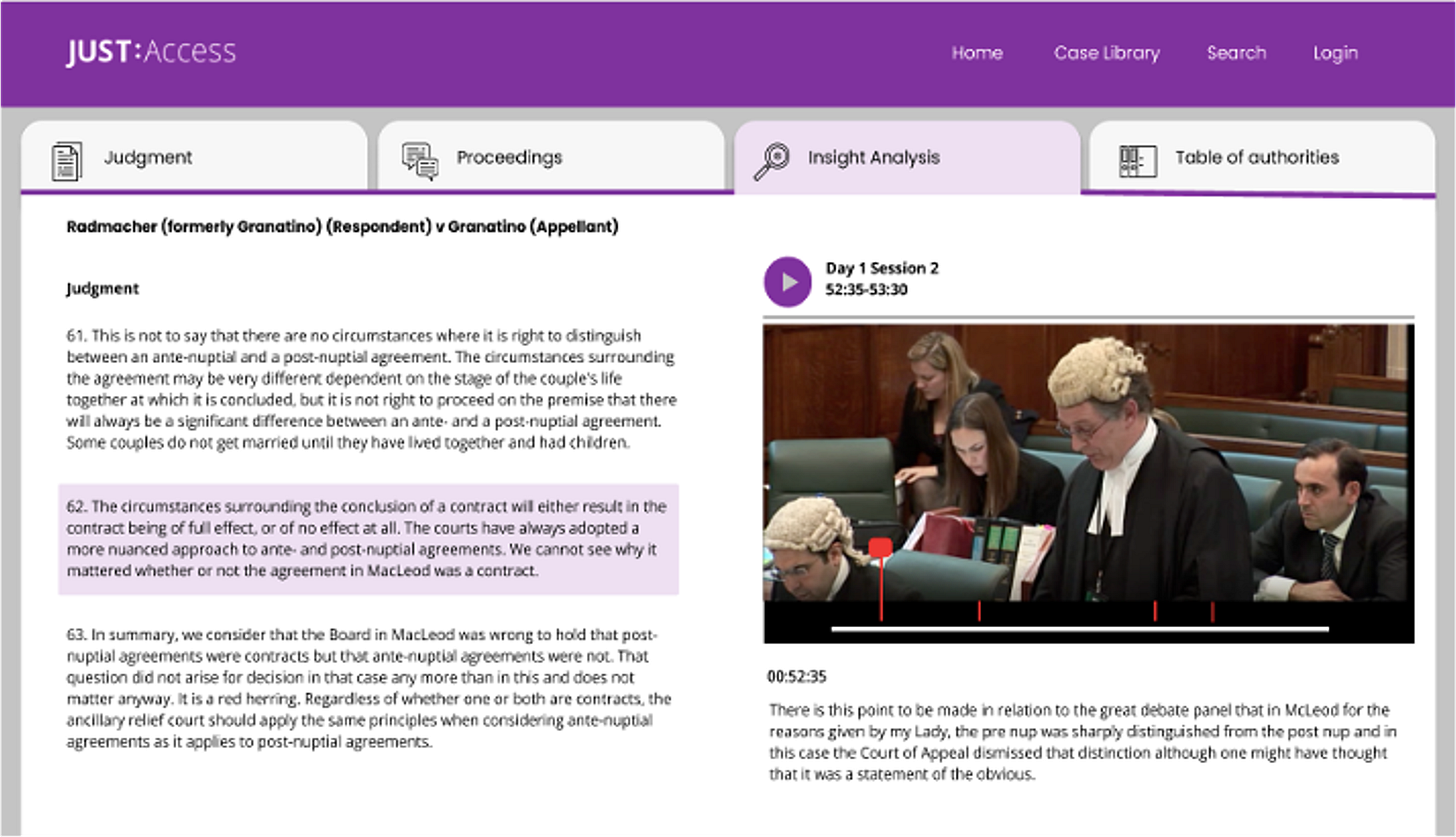The image size is (1456, 837).
Task: Click the timestamp 00:52:35
Action: [797, 677]
